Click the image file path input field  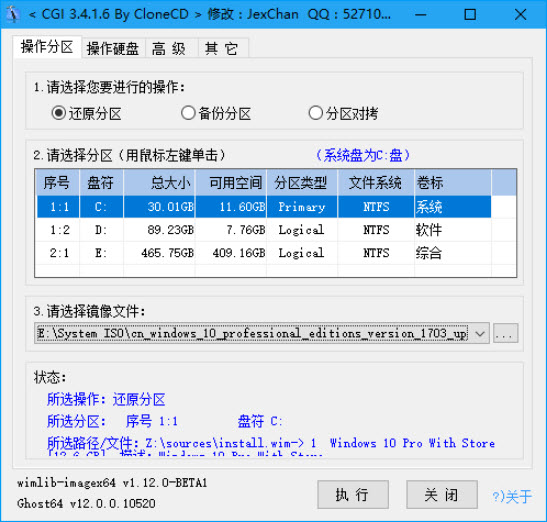pyautogui.click(x=253, y=334)
